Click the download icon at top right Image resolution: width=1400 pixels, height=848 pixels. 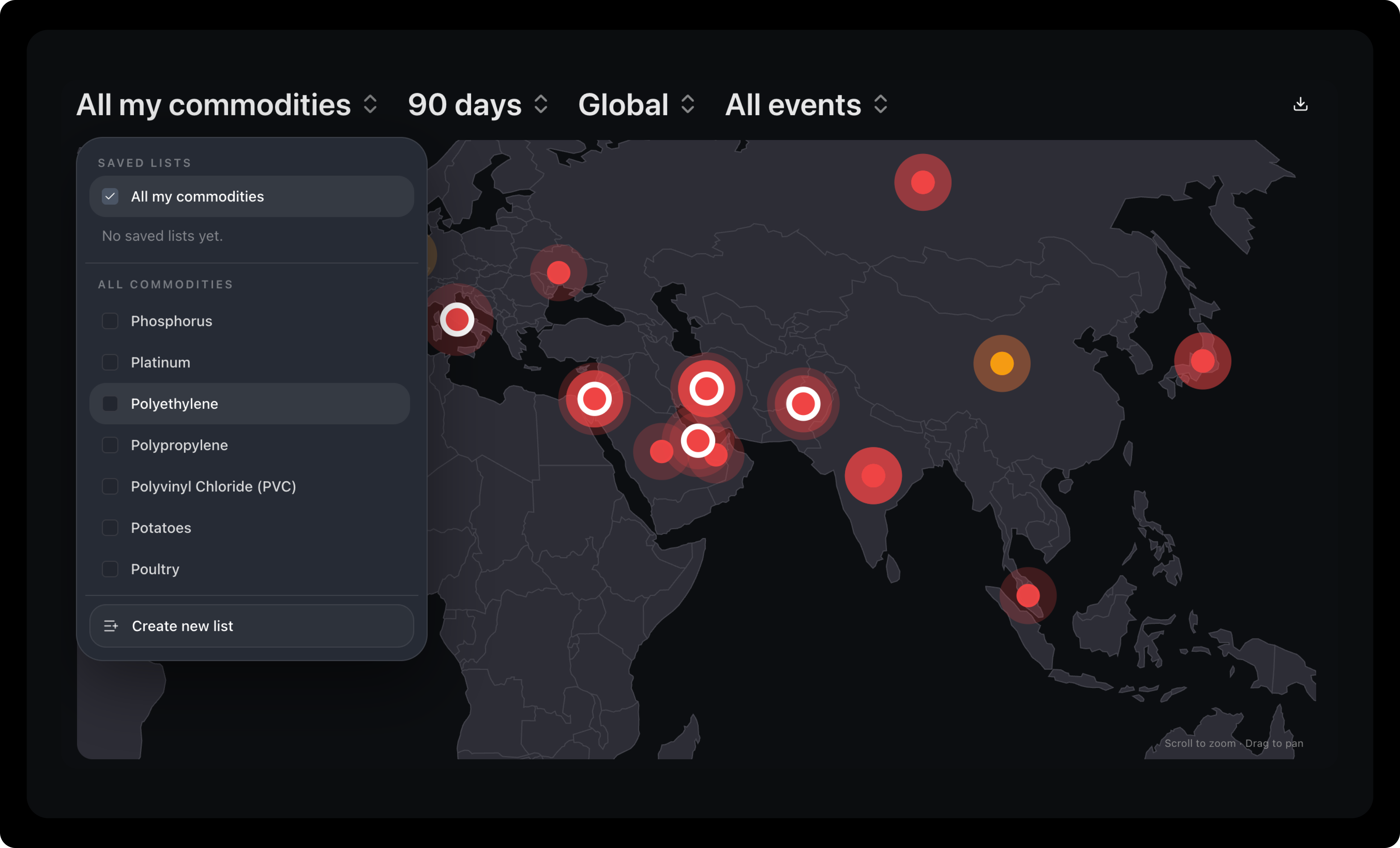[x=1300, y=105]
